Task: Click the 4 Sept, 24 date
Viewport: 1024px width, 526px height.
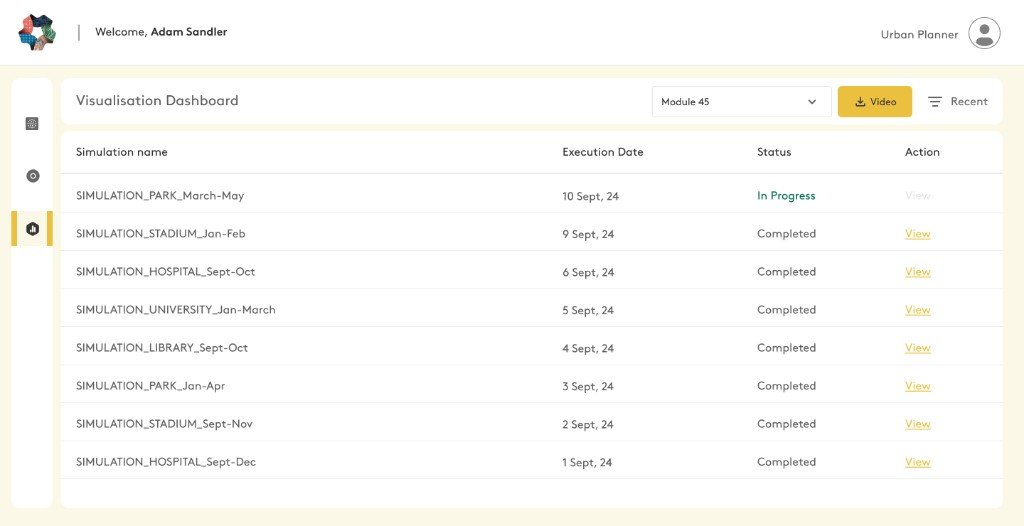Action: tap(588, 348)
